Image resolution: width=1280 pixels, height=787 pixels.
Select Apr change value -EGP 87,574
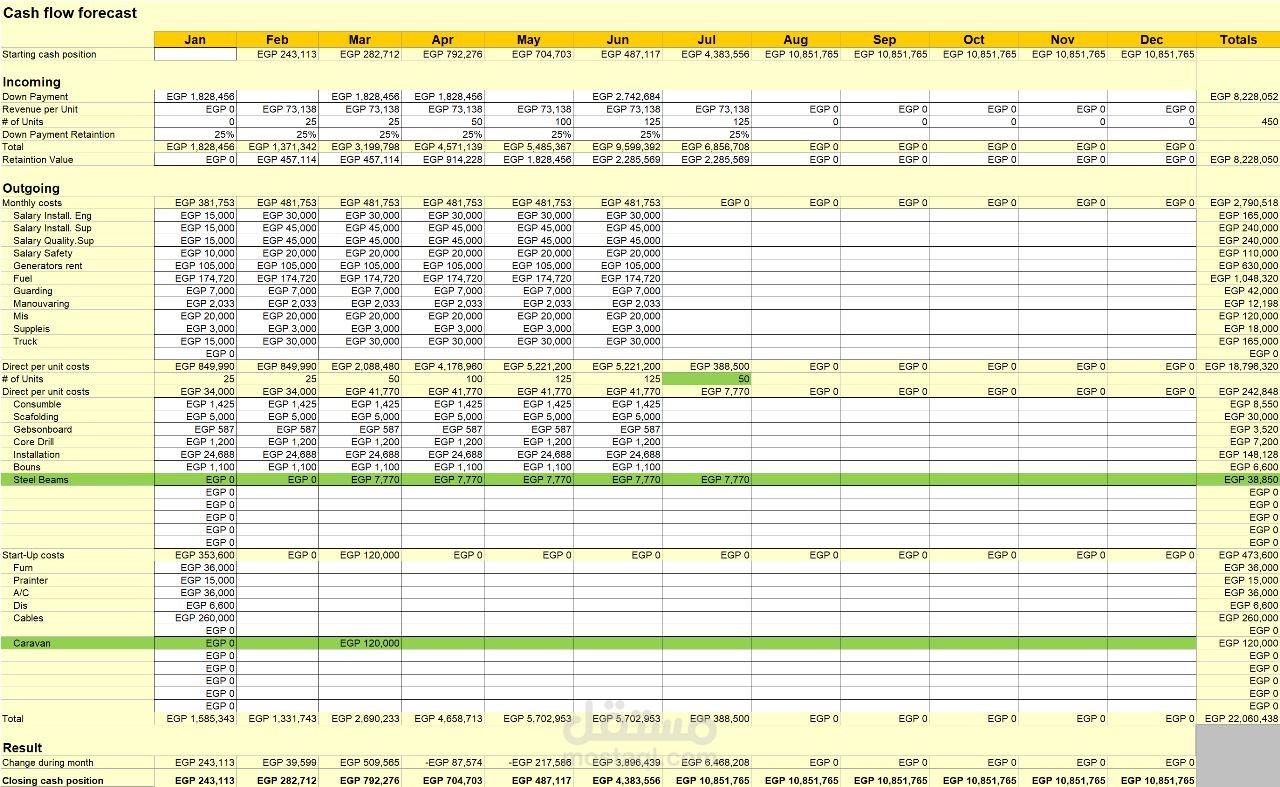point(442,763)
